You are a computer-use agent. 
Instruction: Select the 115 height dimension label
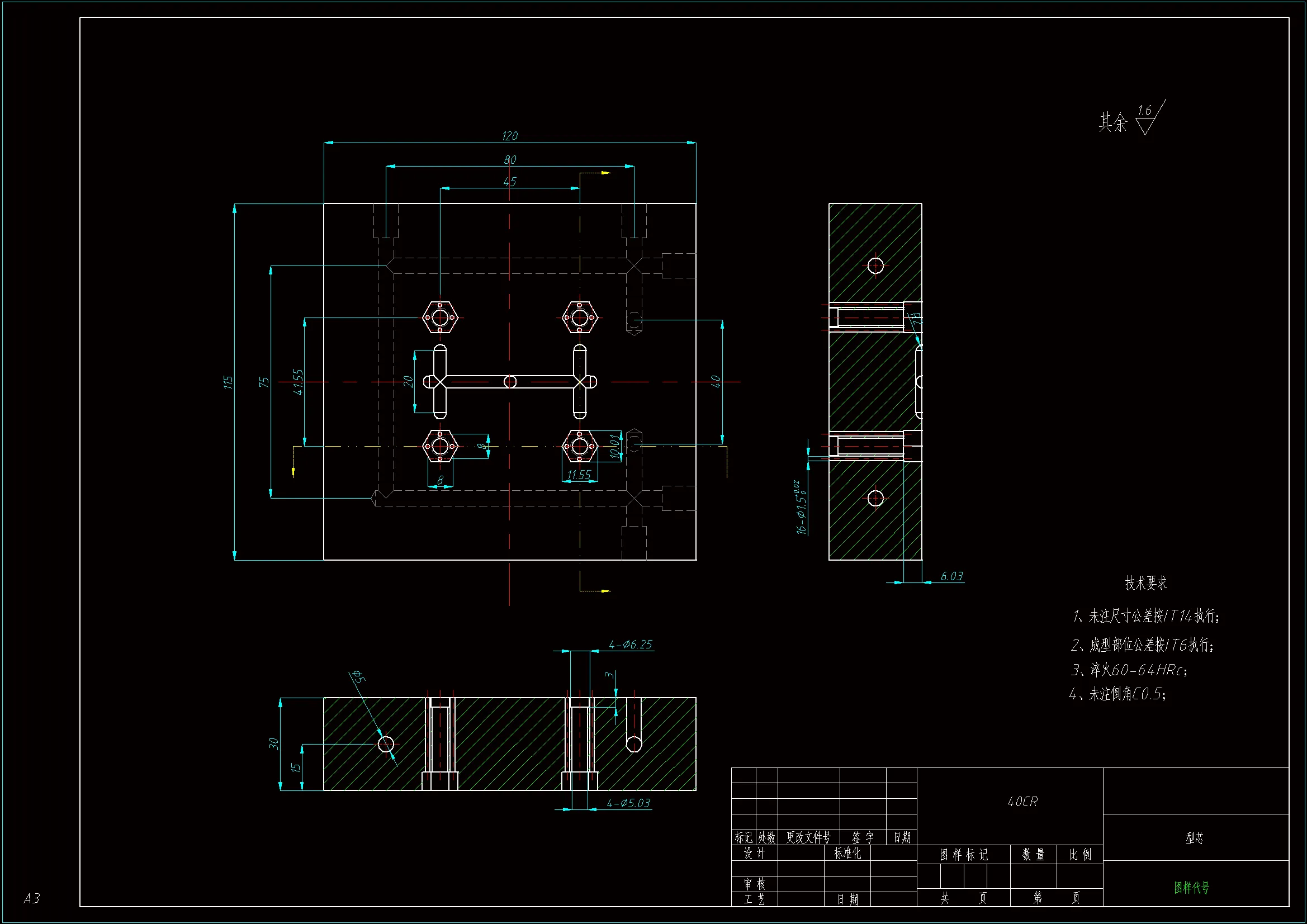(228, 381)
